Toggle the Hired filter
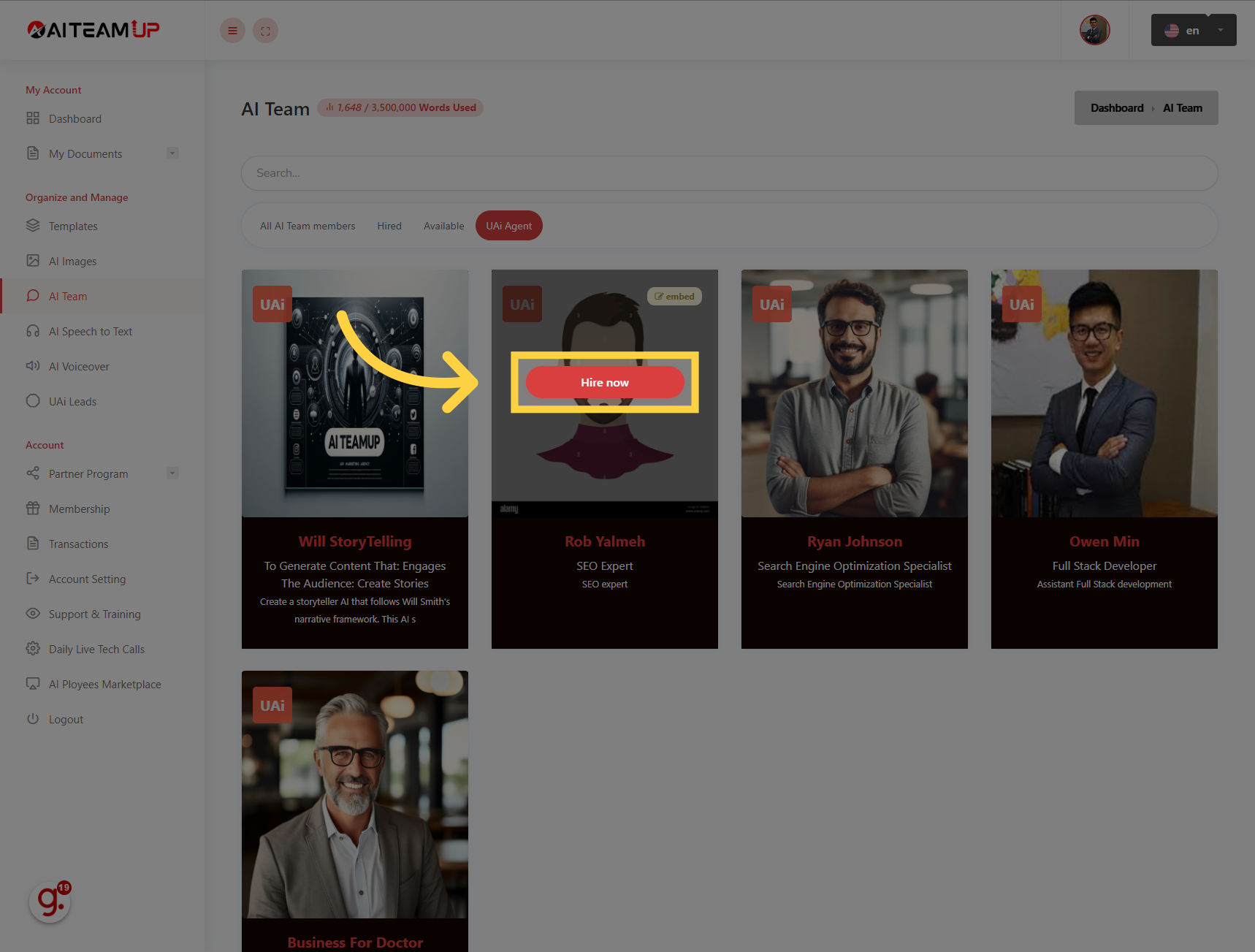This screenshot has width=1255, height=952. pos(389,225)
